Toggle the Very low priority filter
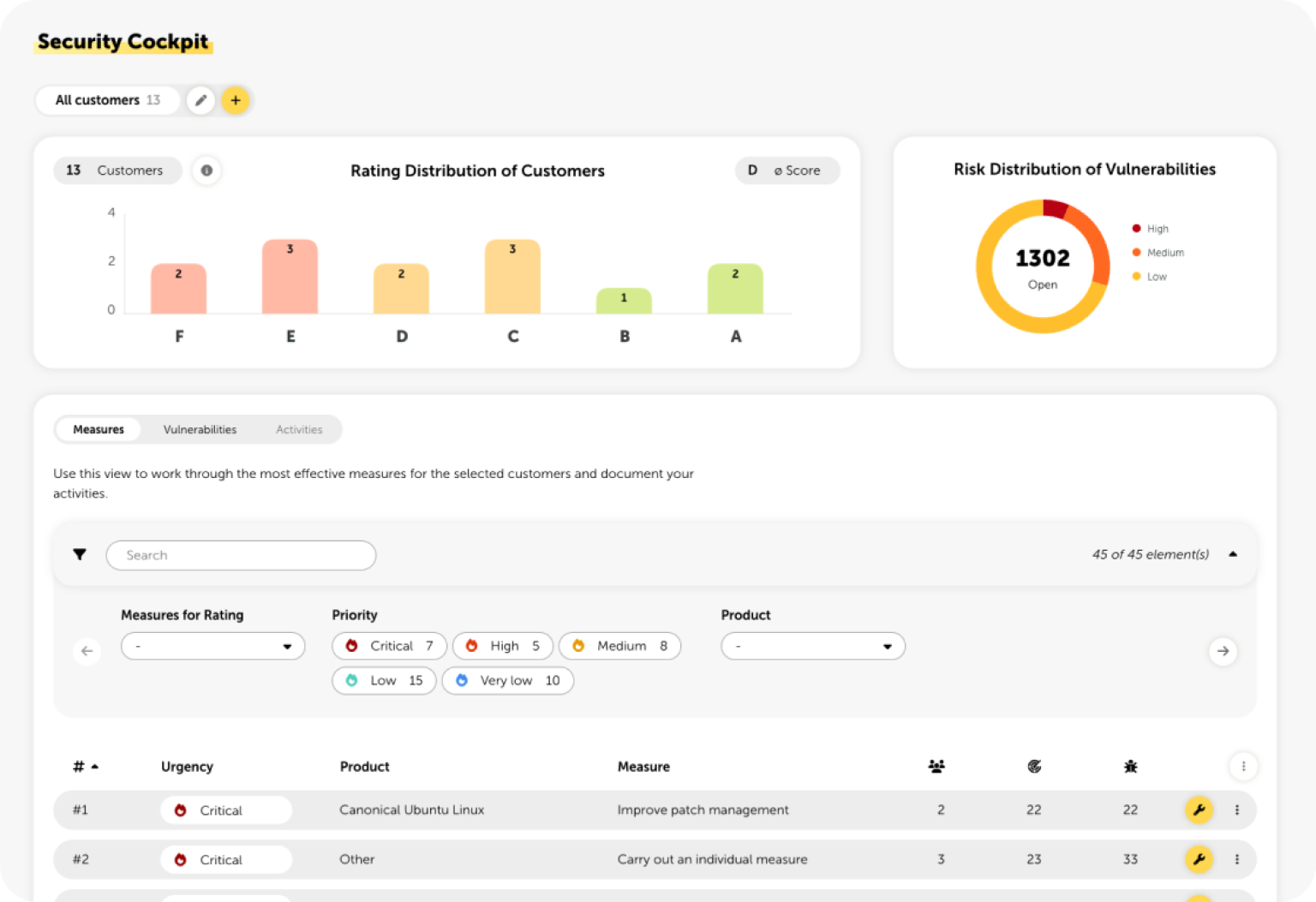 tap(508, 681)
